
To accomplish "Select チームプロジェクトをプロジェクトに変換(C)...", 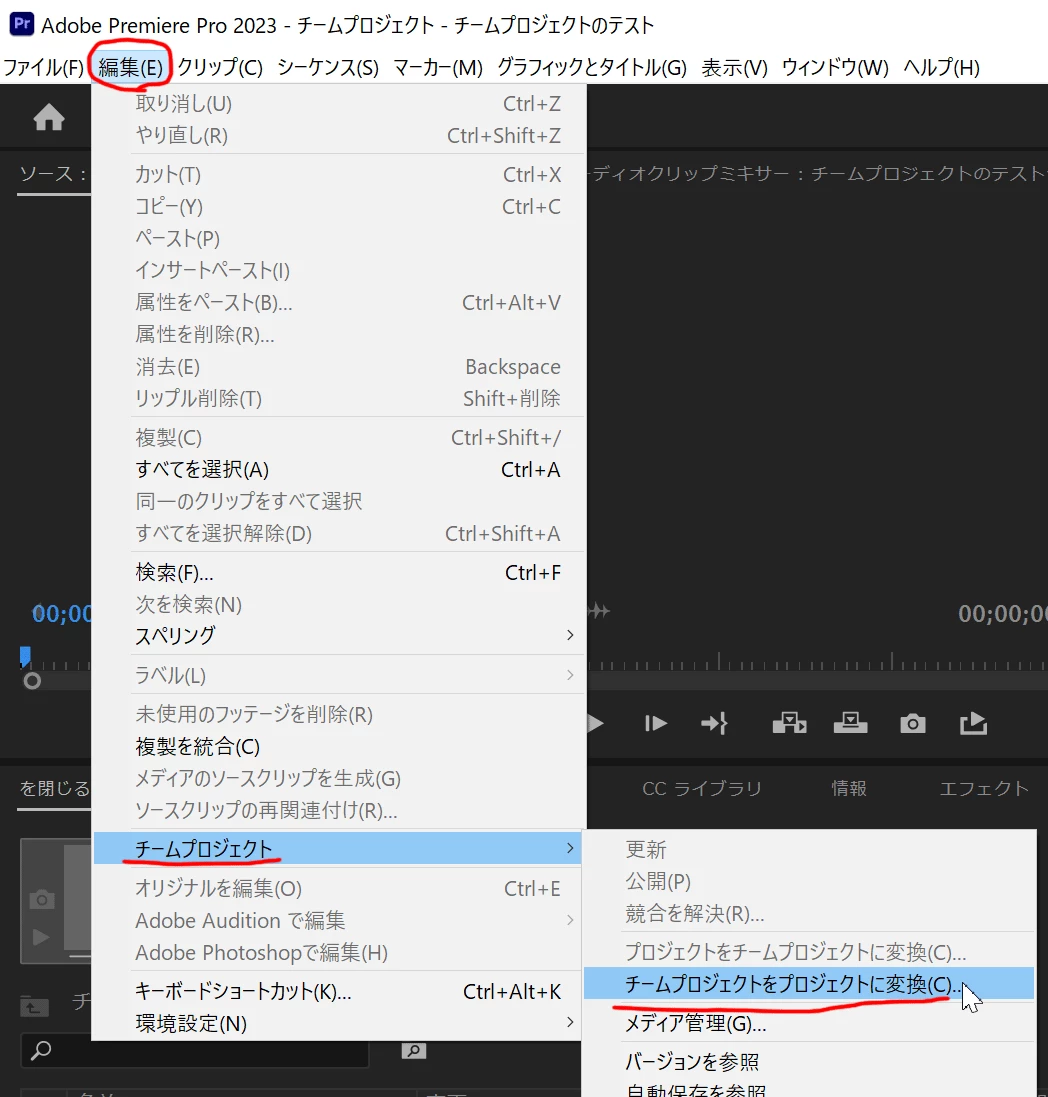I will point(809,984).
